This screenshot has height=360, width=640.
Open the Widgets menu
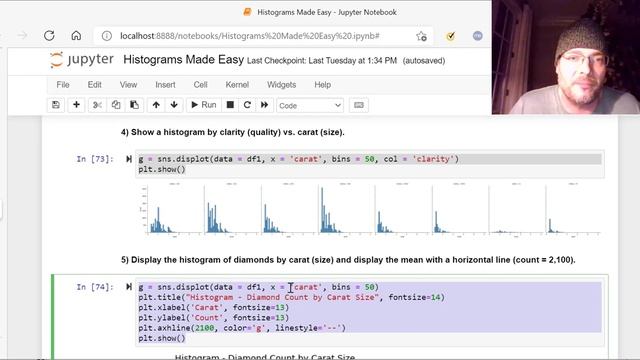282,85
